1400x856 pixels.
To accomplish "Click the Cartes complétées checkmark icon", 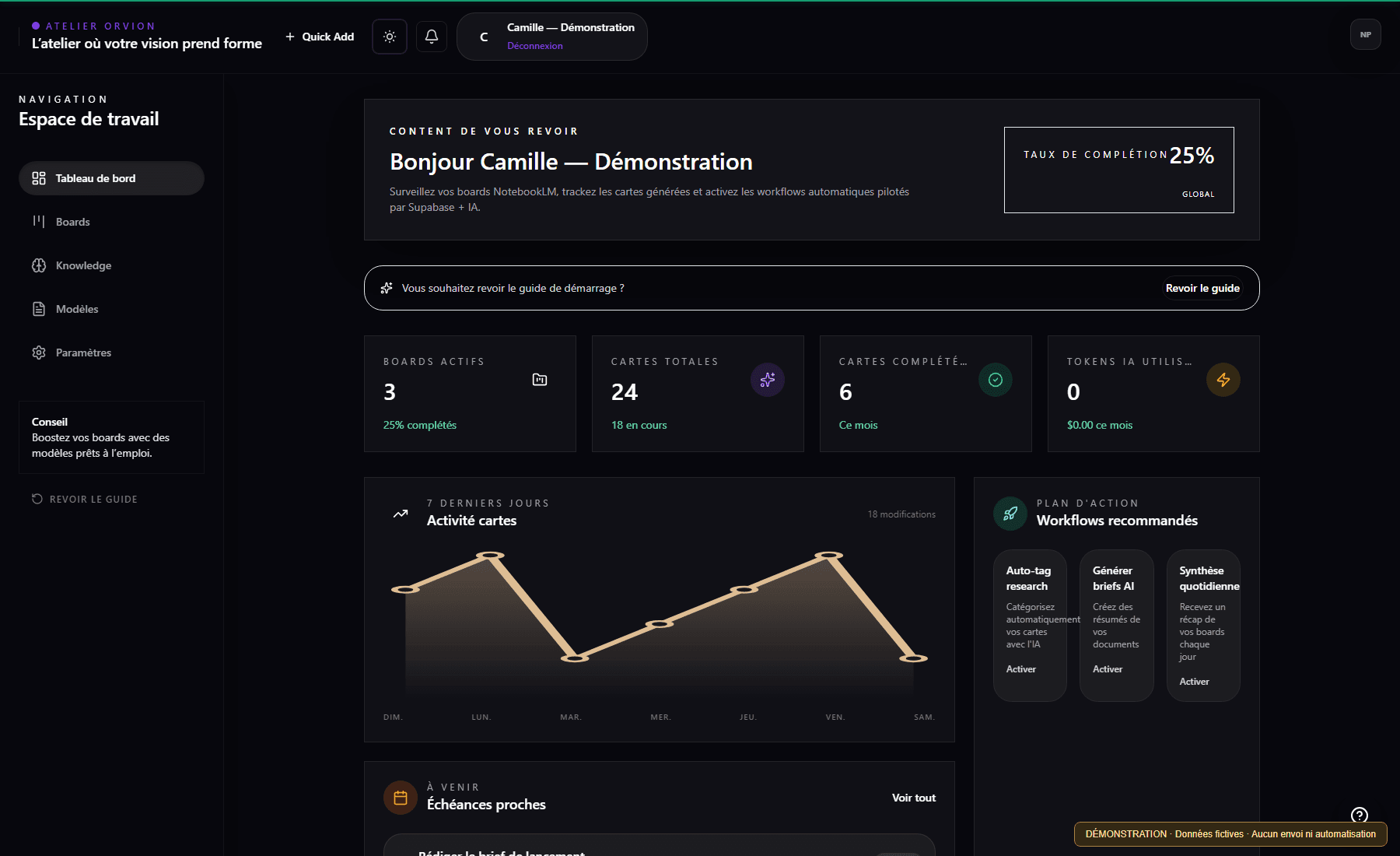I will tap(996, 380).
